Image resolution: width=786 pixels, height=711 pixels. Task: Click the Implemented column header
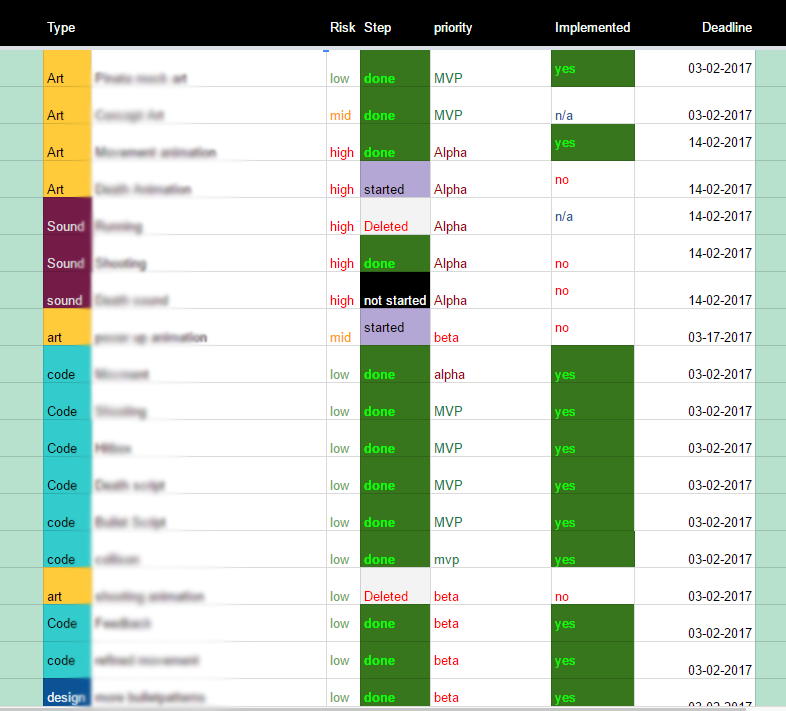tap(592, 28)
